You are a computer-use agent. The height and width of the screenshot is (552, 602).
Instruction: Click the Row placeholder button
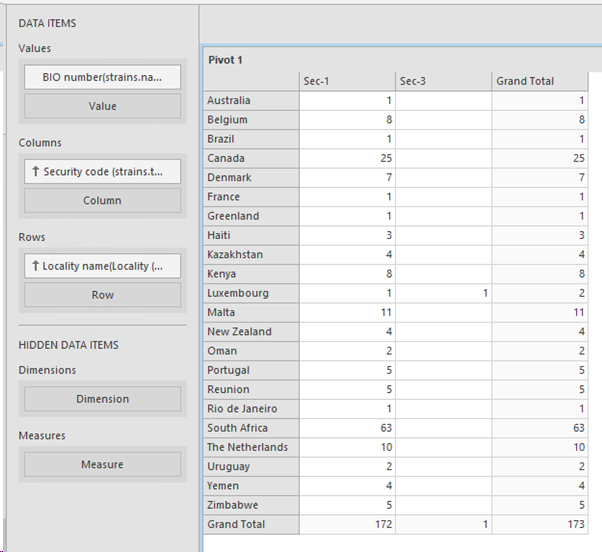pos(102,295)
